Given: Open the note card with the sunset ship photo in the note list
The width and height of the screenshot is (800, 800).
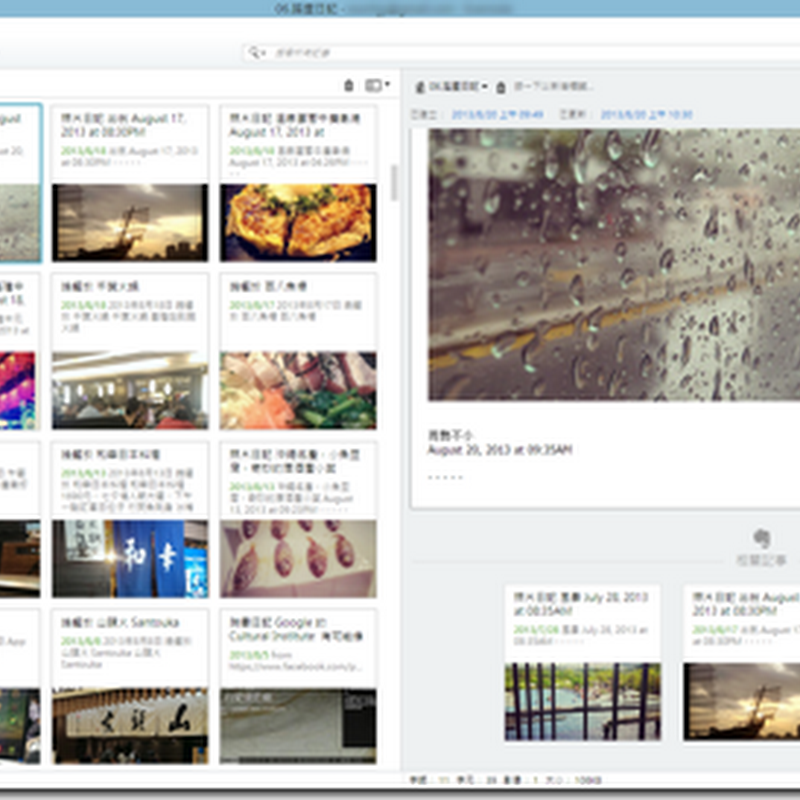Looking at the screenshot, I should (130, 184).
